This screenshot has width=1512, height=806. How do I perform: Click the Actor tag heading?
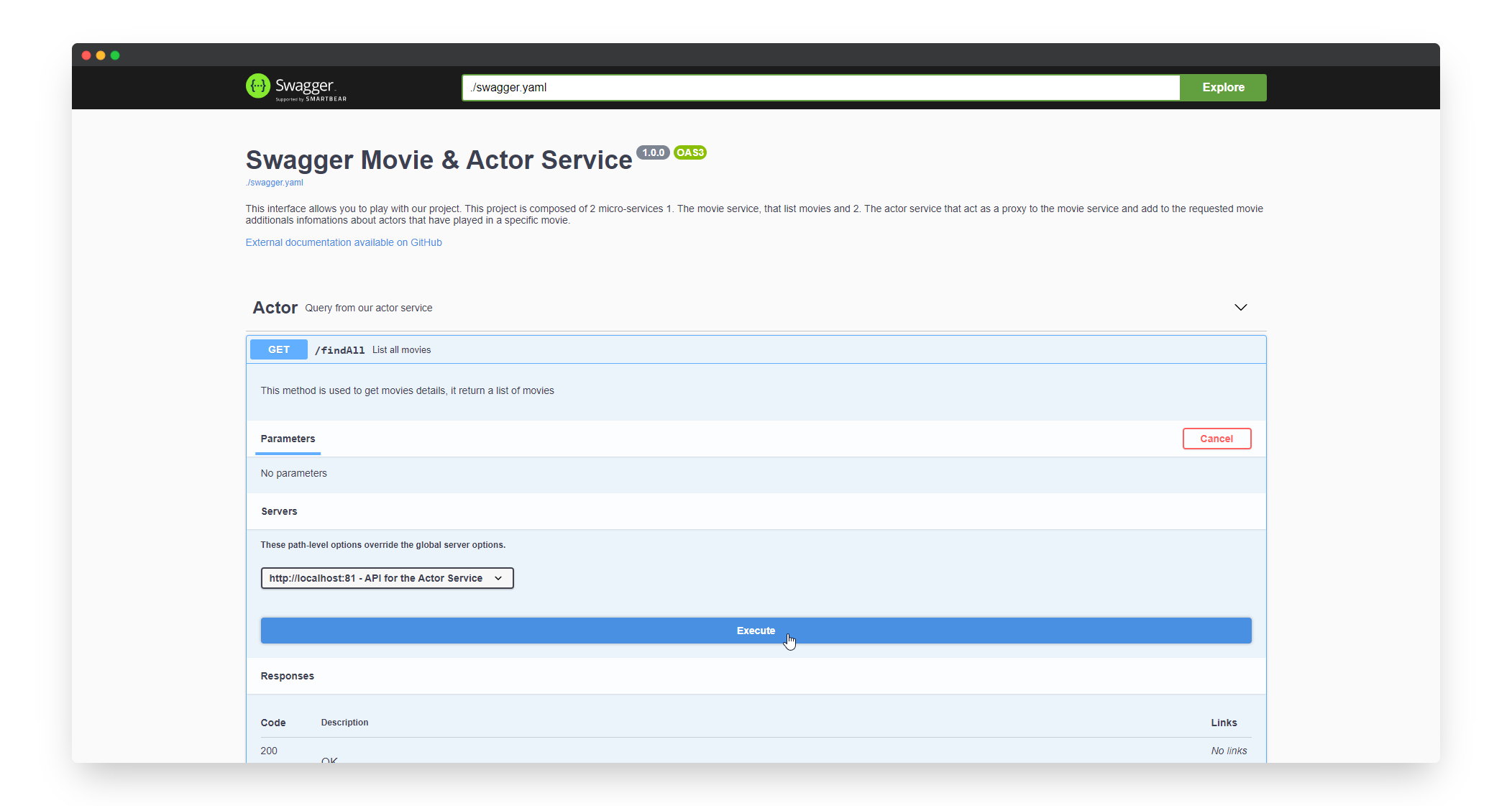tap(275, 308)
